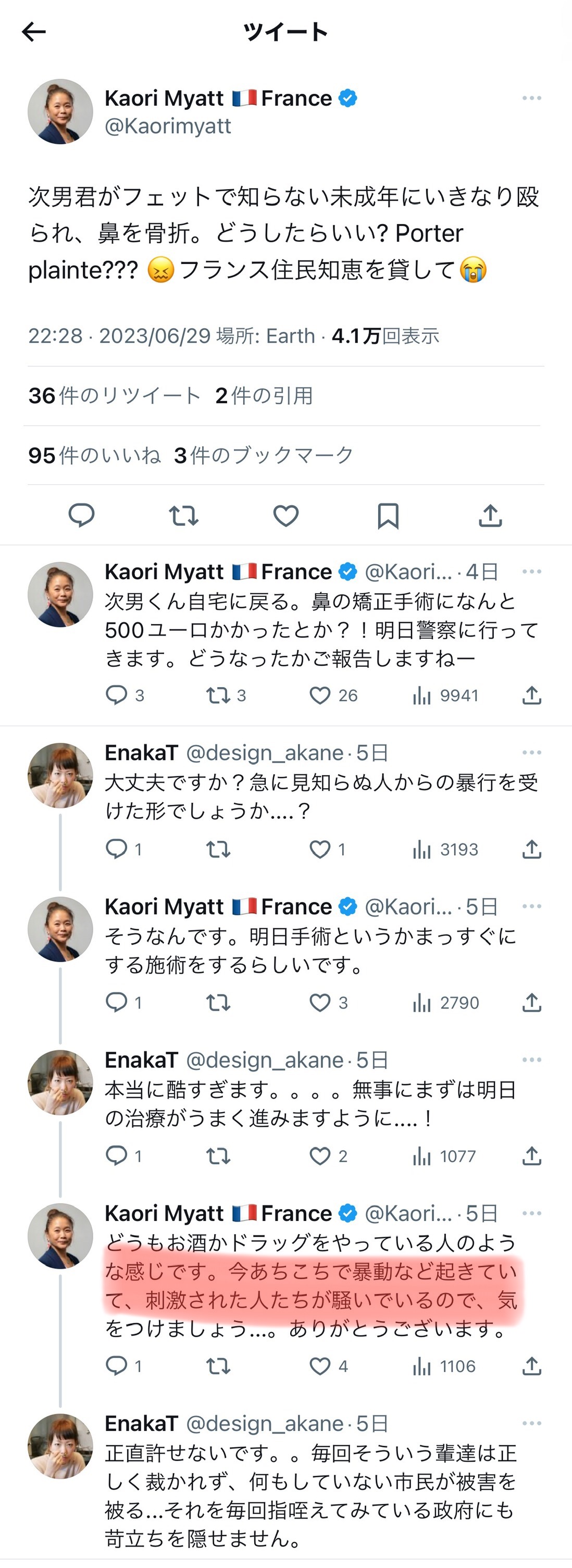This screenshot has width=572, height=1568.
Task: Open Kaori Myatt's main profile picture
Action: pyautogui.click(x=60, y=111)
